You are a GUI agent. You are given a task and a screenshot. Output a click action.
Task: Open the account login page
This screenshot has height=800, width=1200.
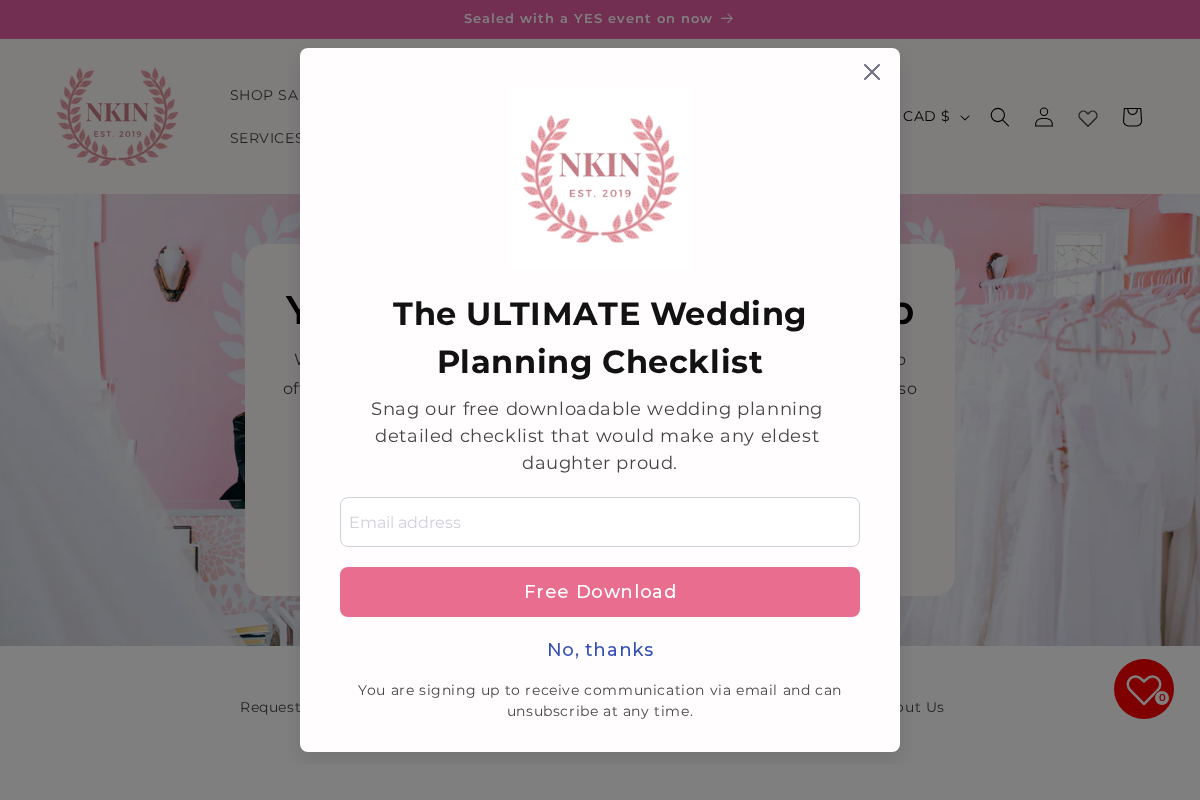click(x=1043, y=117)
